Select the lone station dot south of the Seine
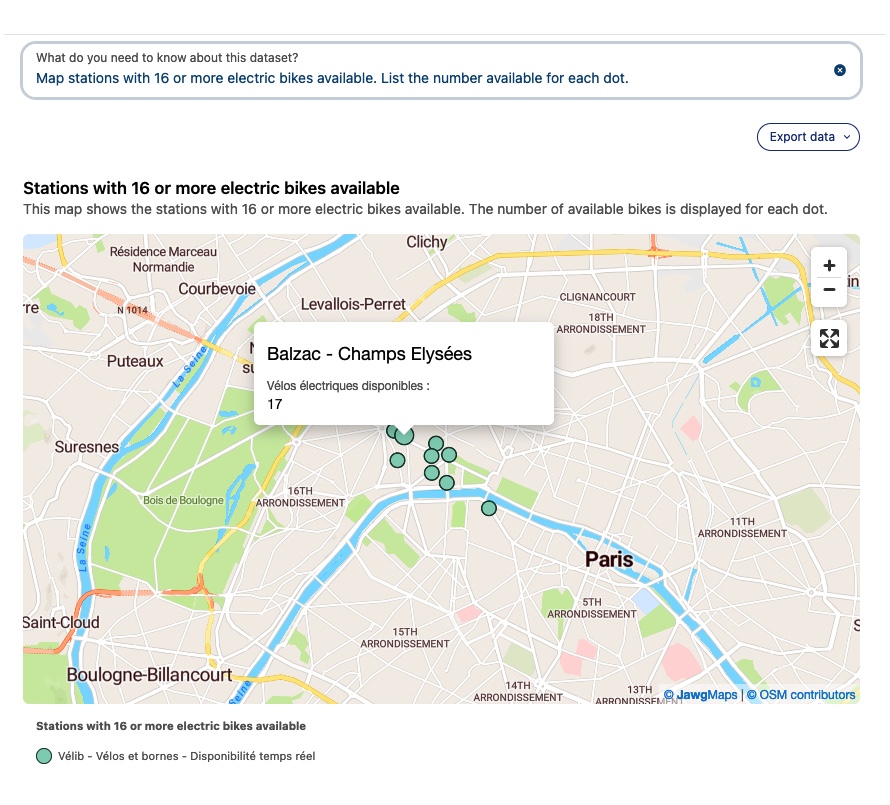Screen dimensions: 890x805 (x=489, y=508)
